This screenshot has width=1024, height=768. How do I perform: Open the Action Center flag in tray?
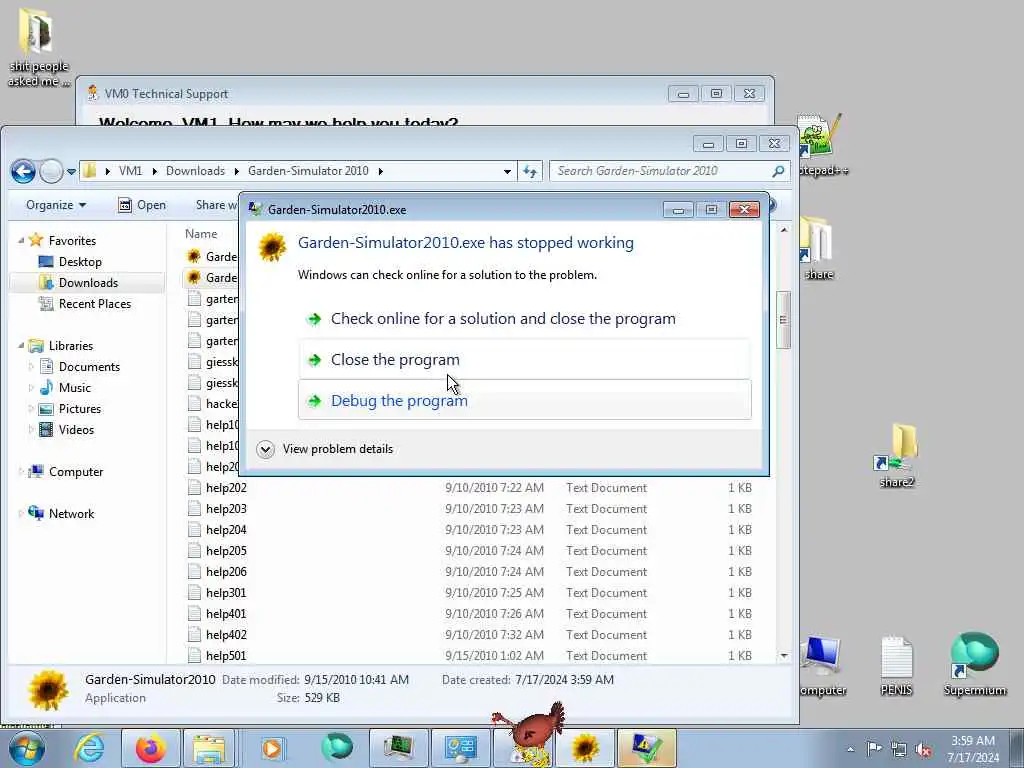874,748
